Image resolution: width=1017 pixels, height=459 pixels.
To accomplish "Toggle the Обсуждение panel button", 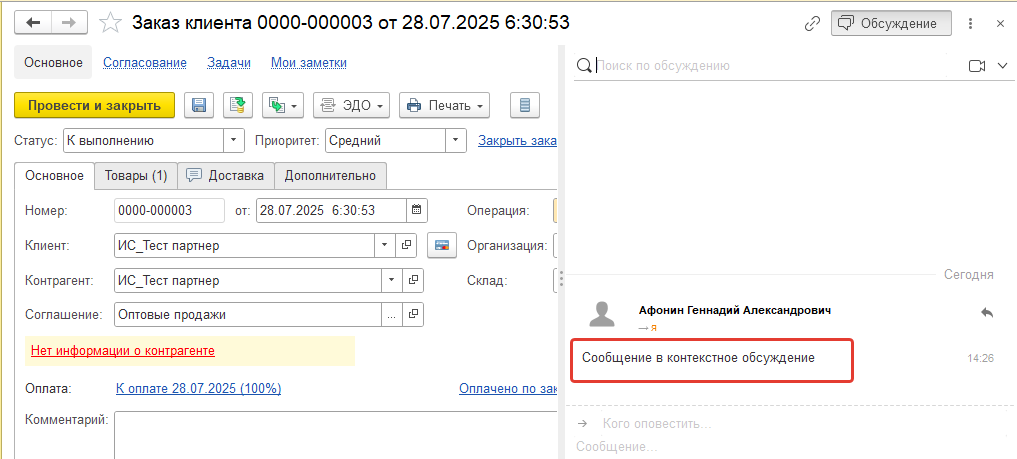I will [891, 23].
